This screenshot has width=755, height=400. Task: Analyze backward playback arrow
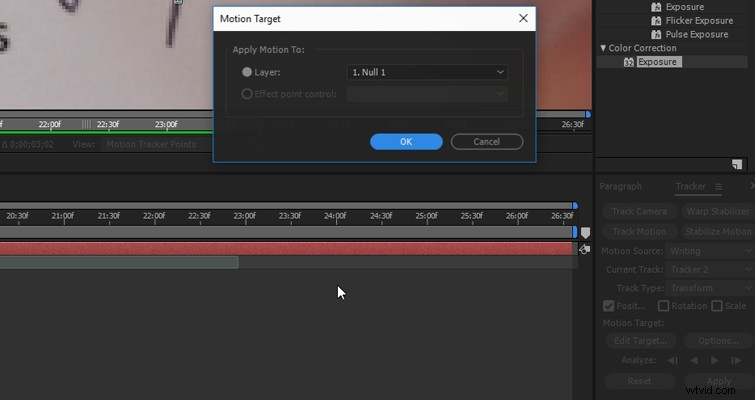[694, 361]
